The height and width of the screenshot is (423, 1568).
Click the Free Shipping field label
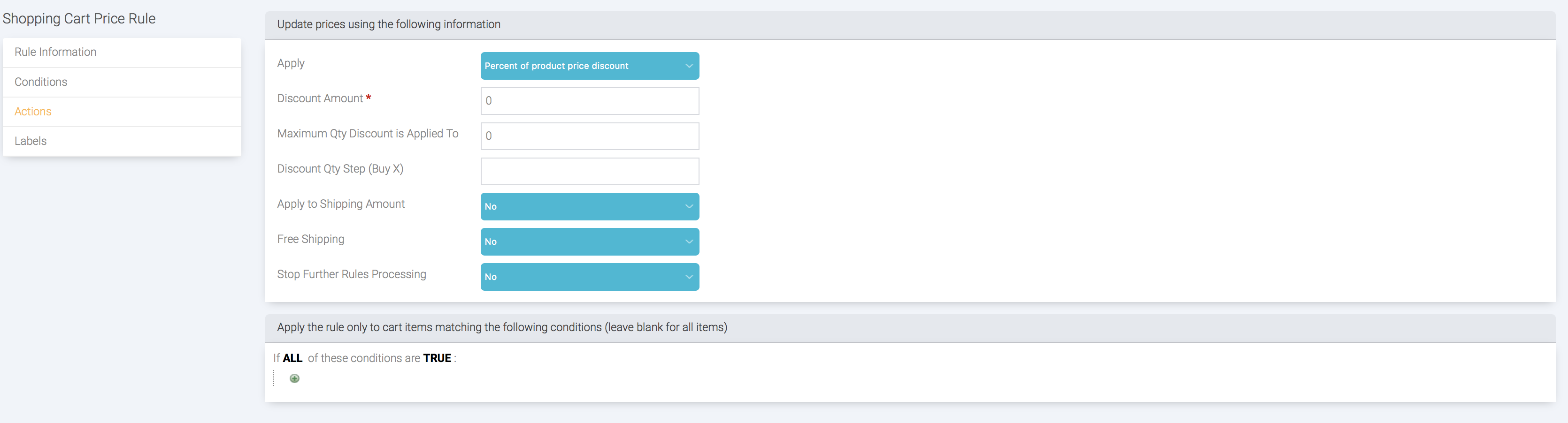[310, 240]
